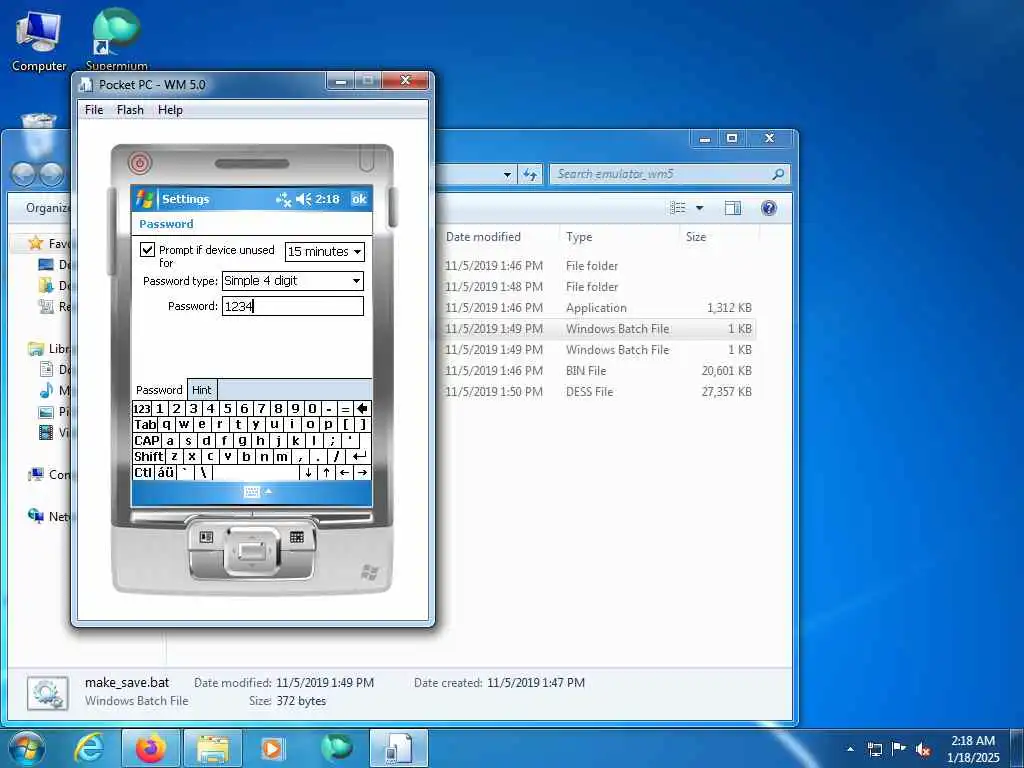The width and height of the screenshot is (1024, 768).
Task: Tap the right arrow key on keyboard
Action: 362,472
